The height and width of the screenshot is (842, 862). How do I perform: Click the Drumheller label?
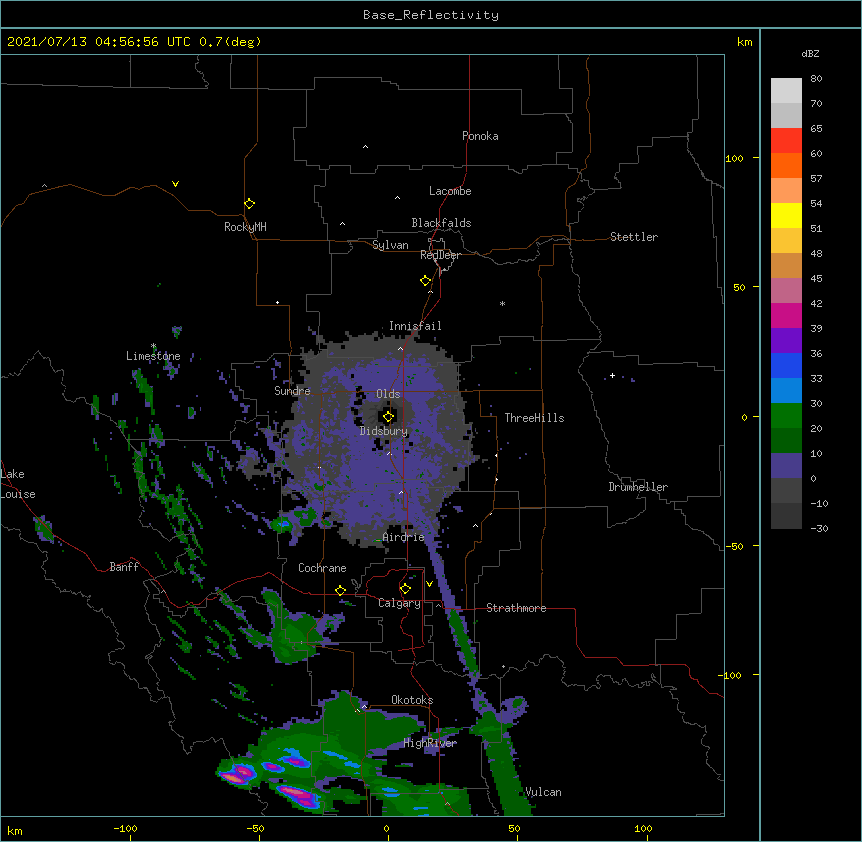click(x=638, y=487)
